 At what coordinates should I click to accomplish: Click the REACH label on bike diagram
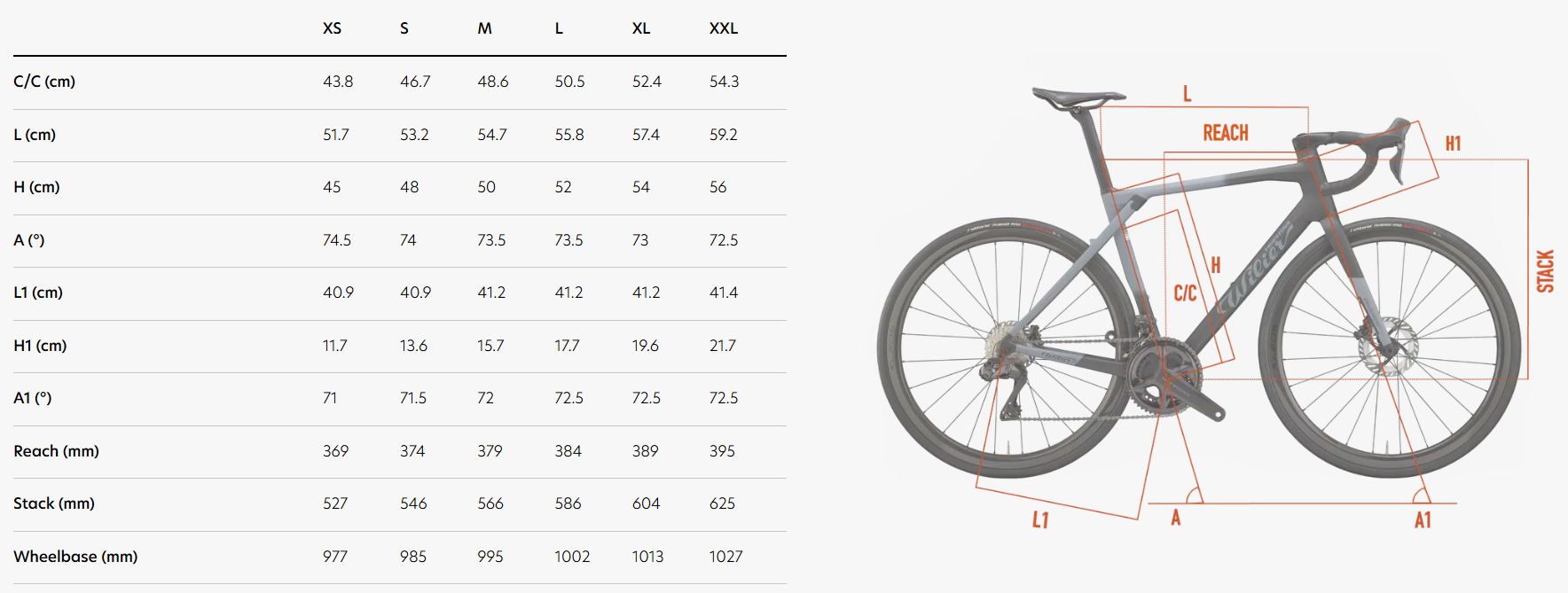[1226, 133]
